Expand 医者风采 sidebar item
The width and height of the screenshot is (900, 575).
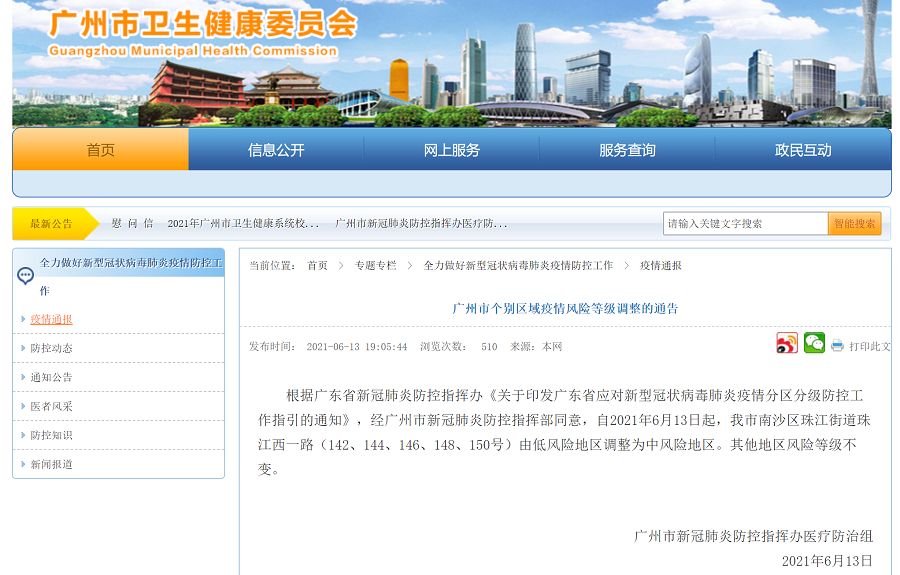click(51, 406)
